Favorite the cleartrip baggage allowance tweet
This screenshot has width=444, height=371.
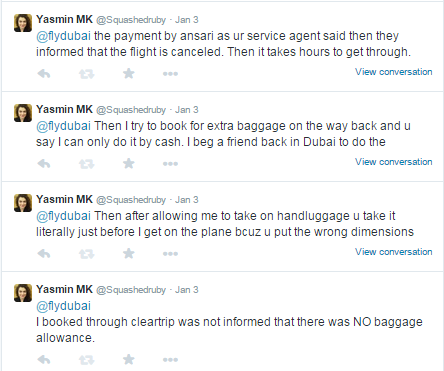point(129,359)
